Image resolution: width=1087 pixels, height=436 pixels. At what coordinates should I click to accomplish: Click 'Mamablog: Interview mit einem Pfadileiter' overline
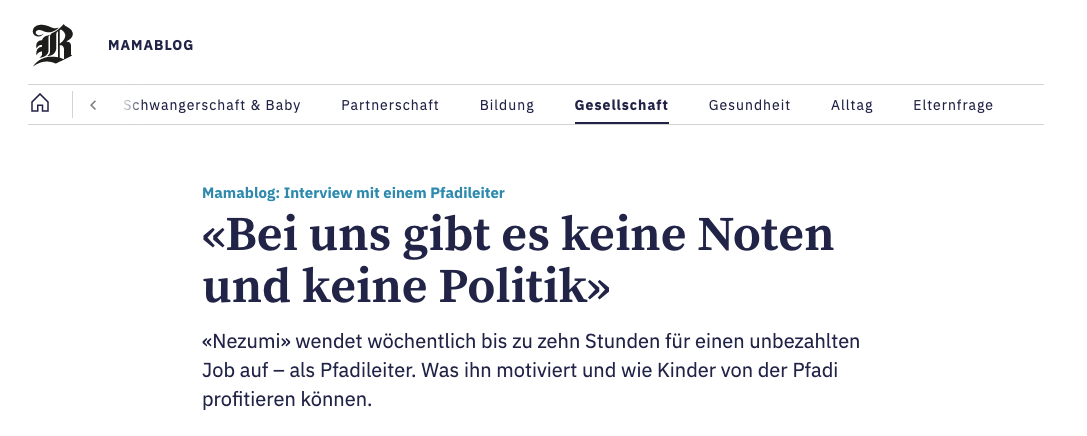pos(354,193)
